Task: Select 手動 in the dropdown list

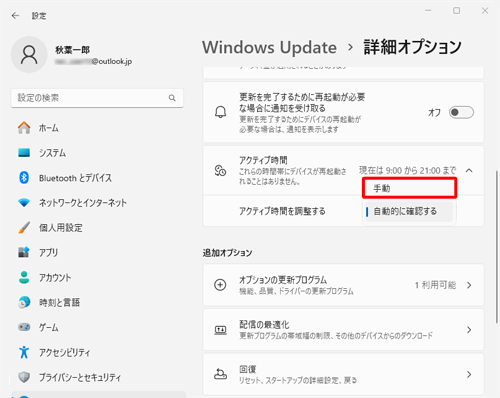Action: pyautogui.click(x=409, y=188)
